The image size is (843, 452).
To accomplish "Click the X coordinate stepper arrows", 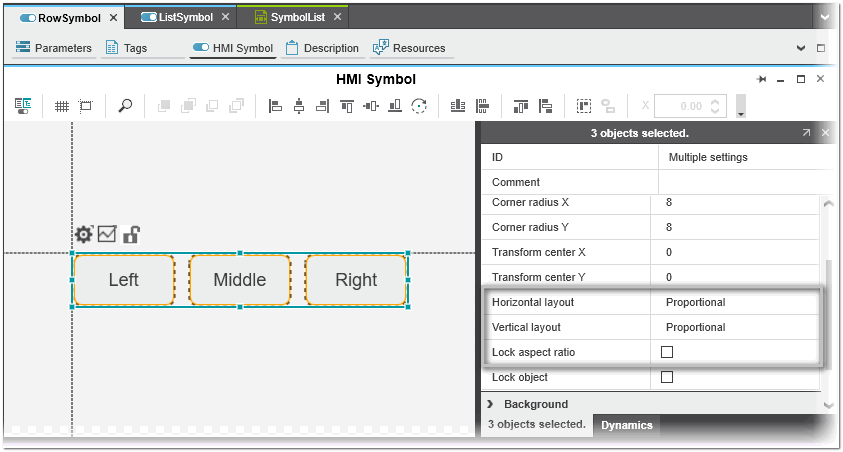I will (715, 106).
